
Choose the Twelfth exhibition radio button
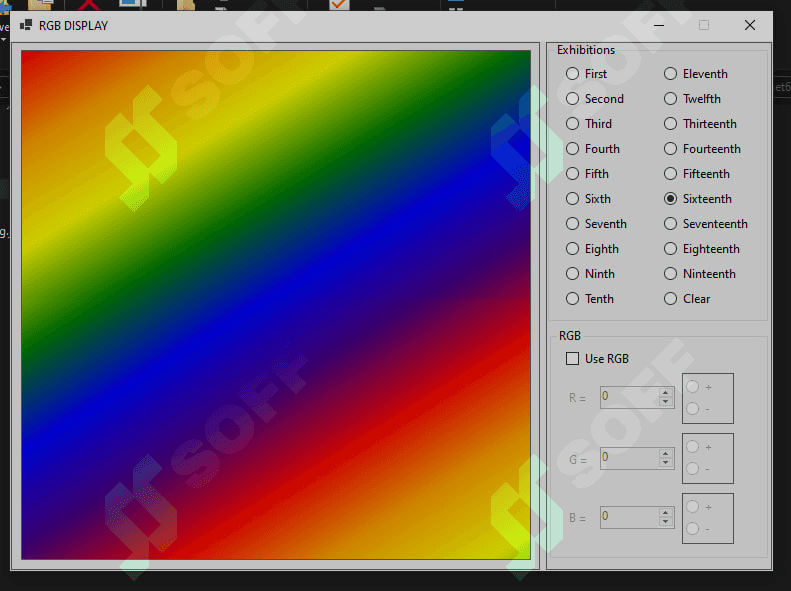tap(670, 99)
